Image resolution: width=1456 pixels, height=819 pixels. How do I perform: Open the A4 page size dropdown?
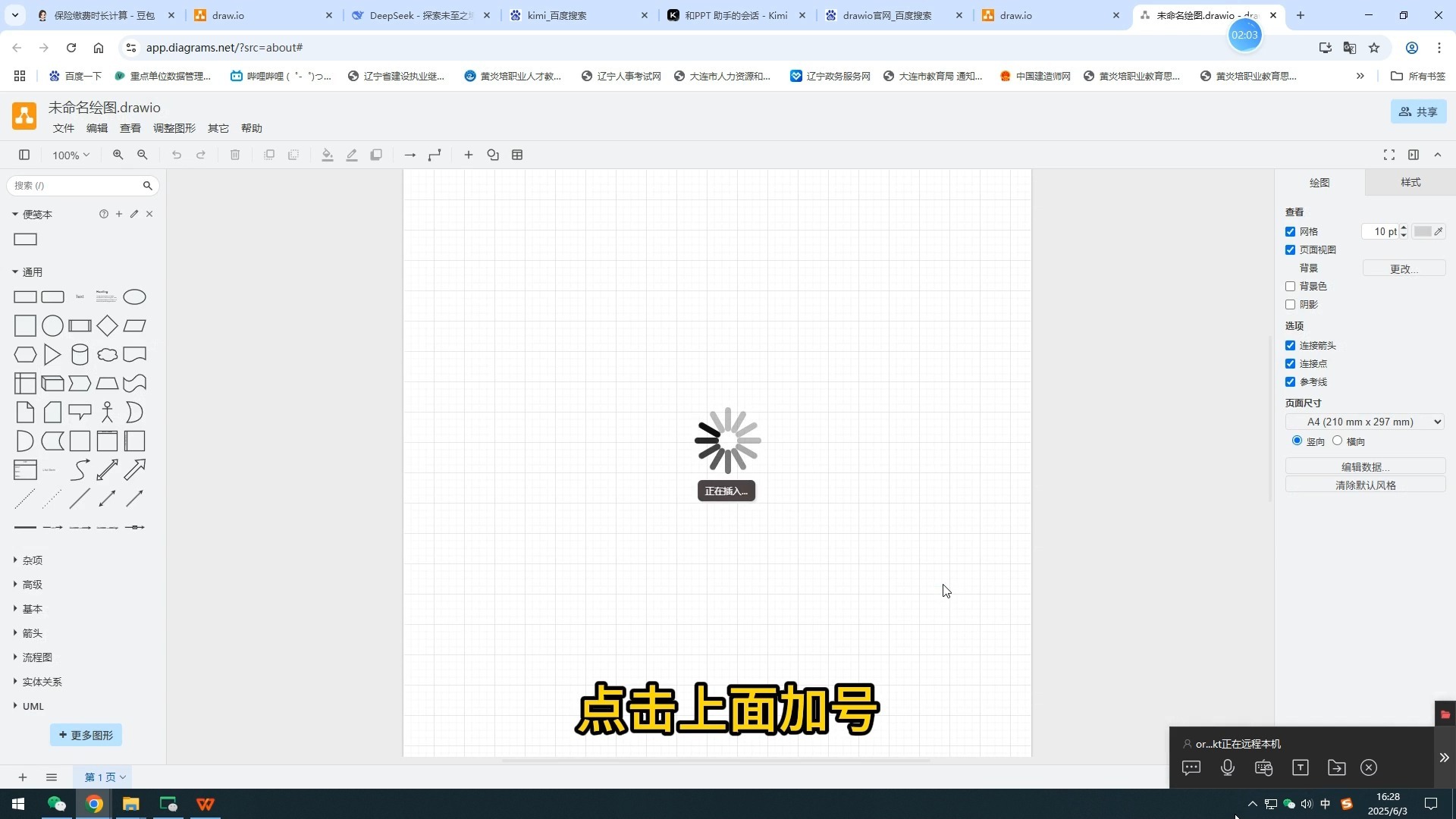(1365, 422)
